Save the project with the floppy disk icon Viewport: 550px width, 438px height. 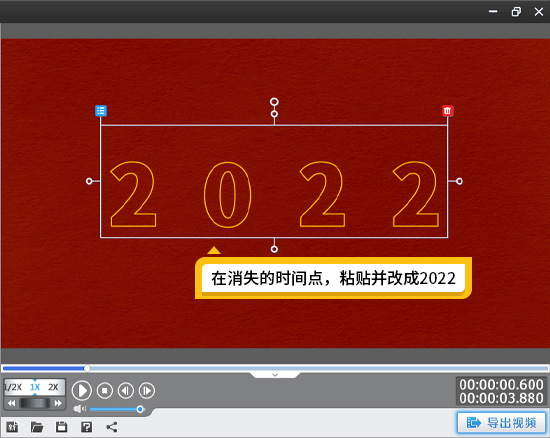click(x=61, y=427)
